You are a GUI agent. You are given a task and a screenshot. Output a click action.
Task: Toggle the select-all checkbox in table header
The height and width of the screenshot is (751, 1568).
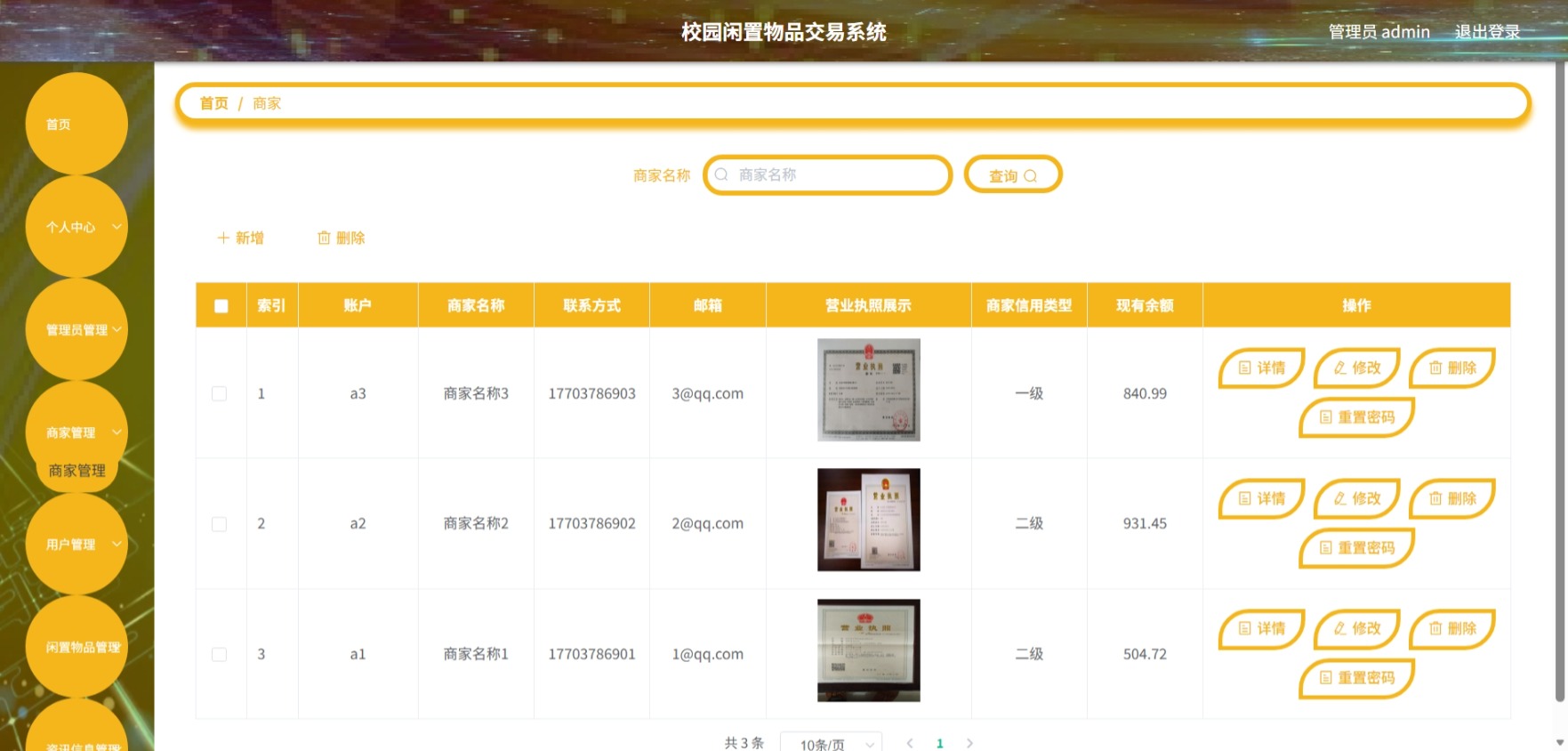tap(221, 305)
